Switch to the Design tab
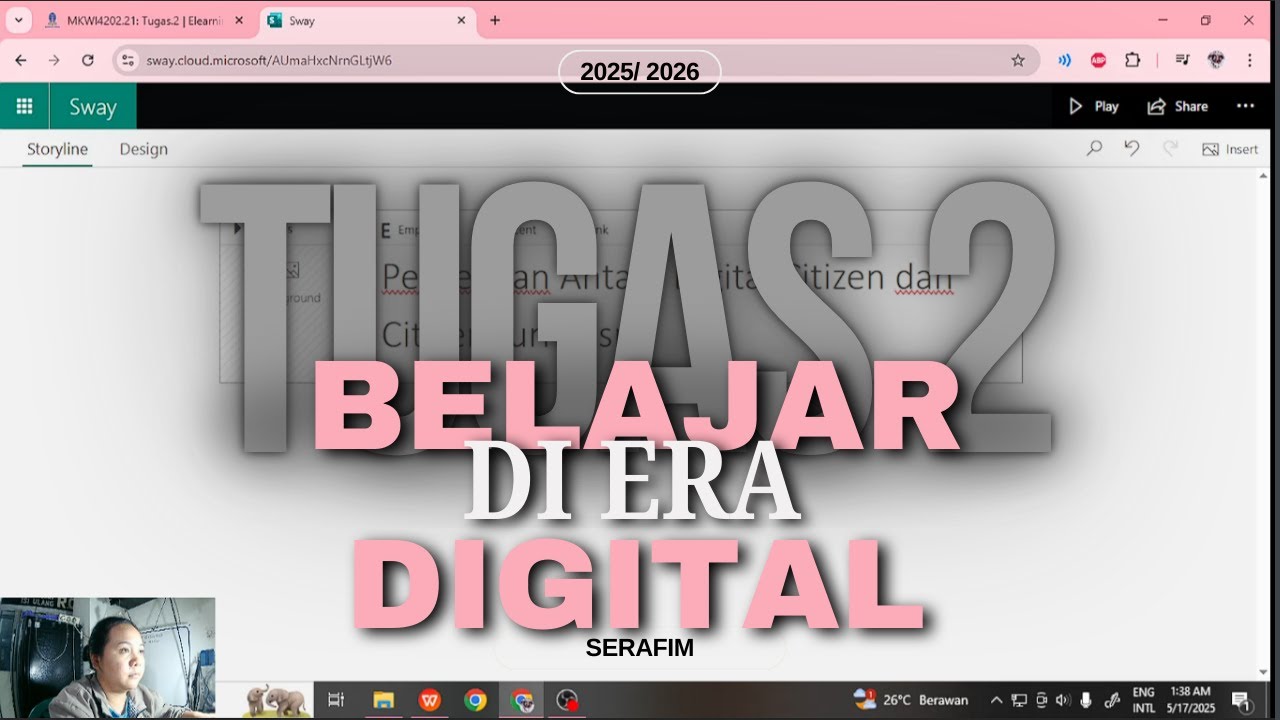Screen dimensions: 1280x720 click(x=143, y=149)
